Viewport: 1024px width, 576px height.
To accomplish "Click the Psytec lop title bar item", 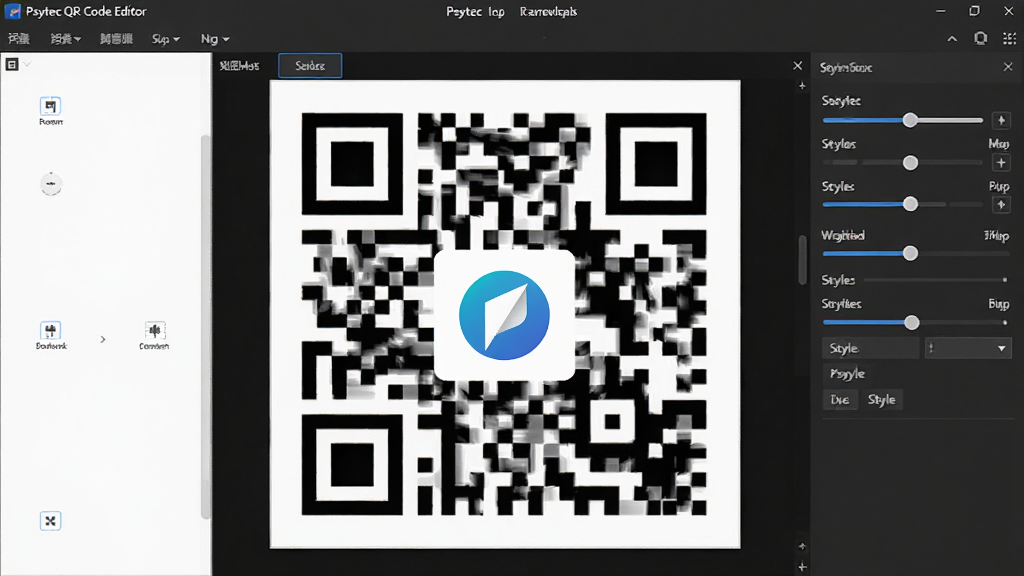I will (x=475, y=12).
